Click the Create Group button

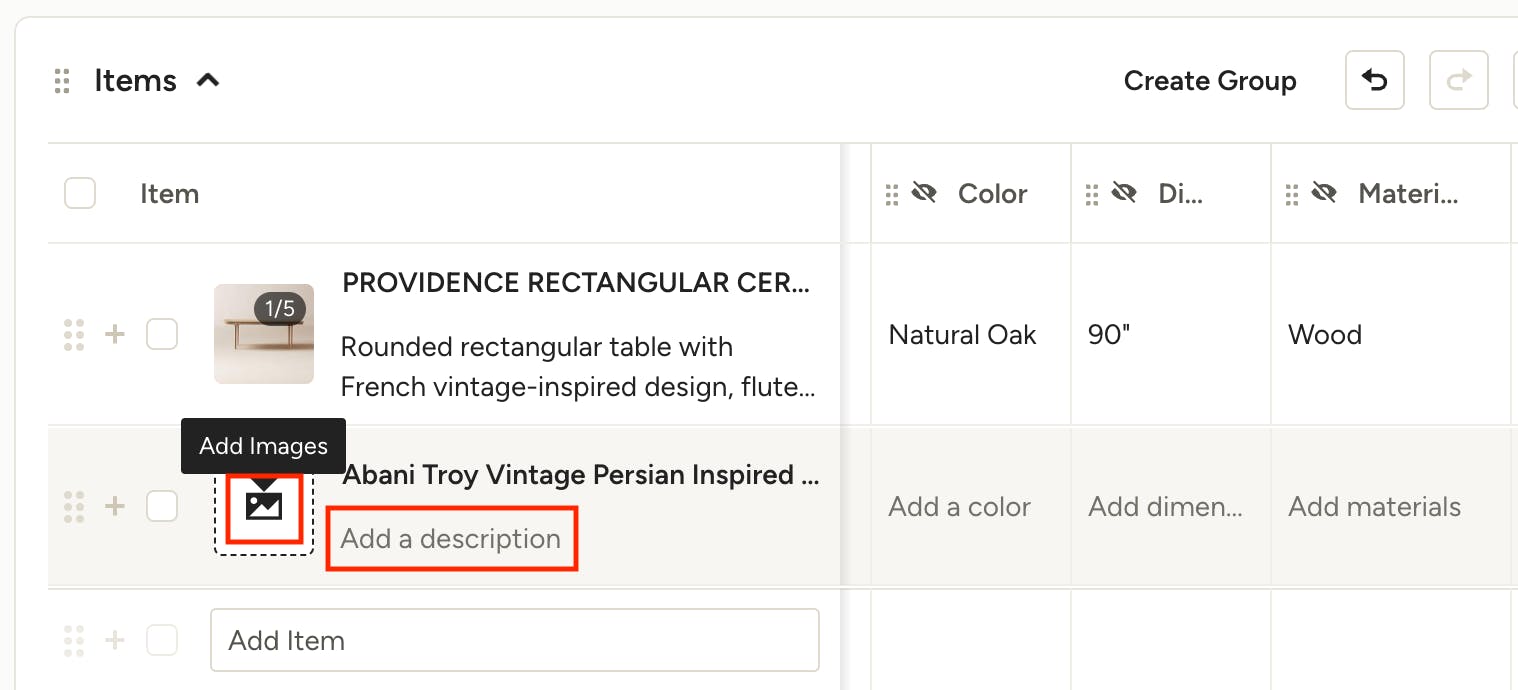[1210, 81]
